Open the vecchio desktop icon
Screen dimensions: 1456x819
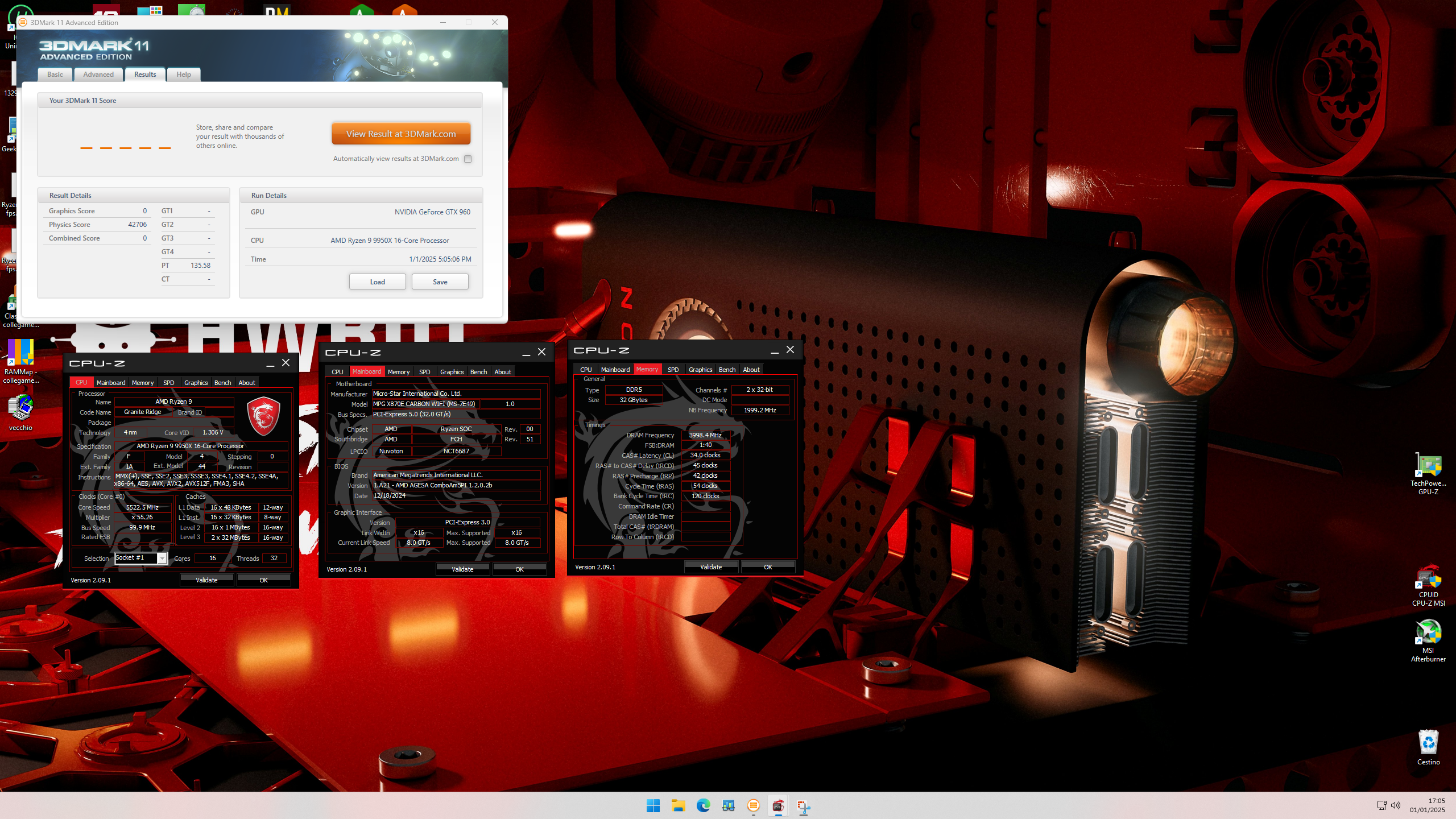pos(20,413)
